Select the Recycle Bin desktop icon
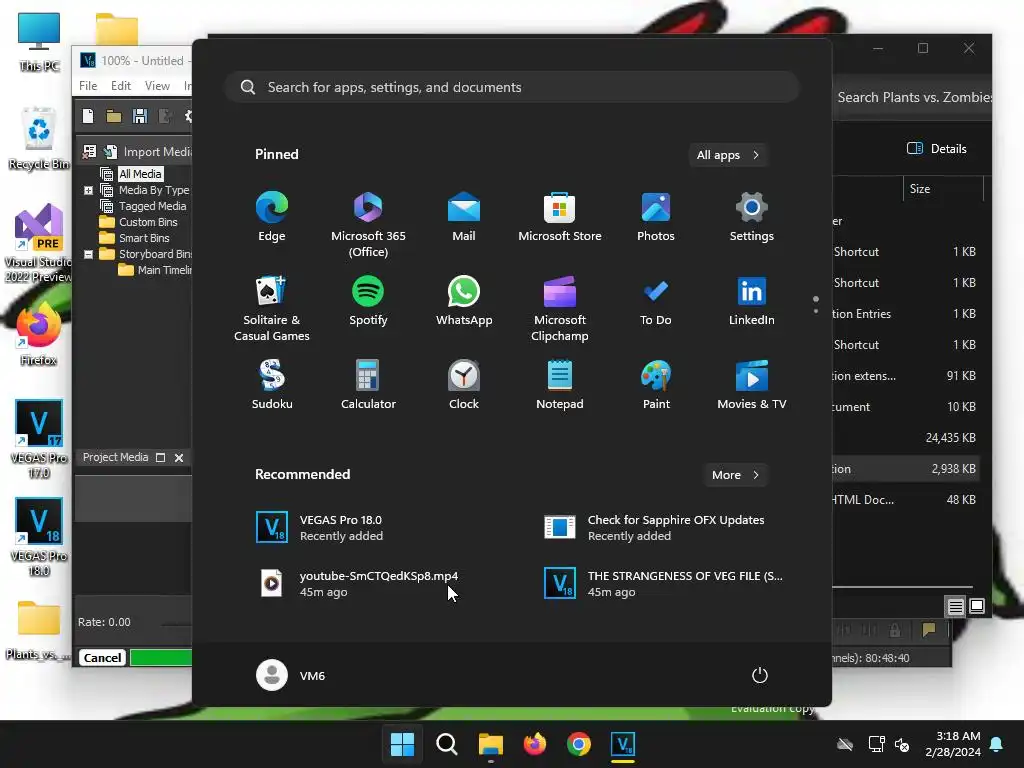Viewport: 1024px width, 768px height. pyautogui.click(x=39, y=138)
